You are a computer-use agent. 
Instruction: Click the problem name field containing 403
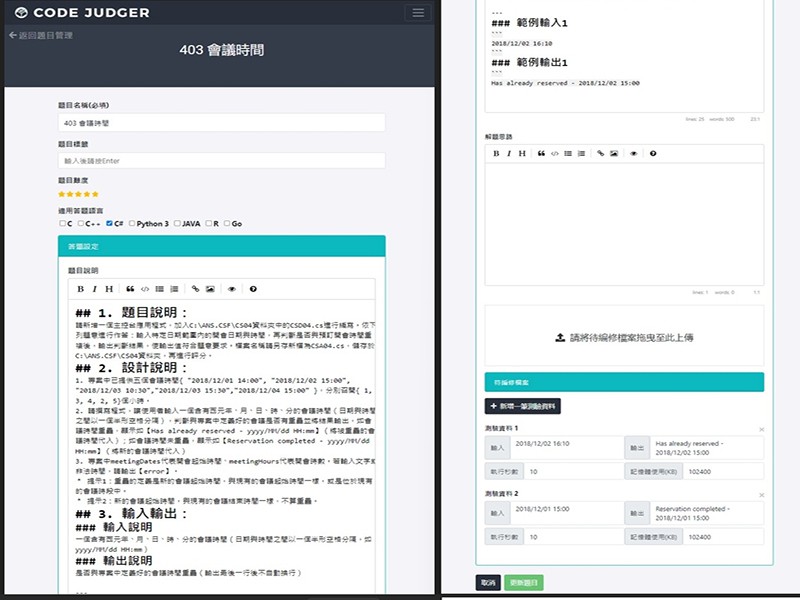[221, 123]
